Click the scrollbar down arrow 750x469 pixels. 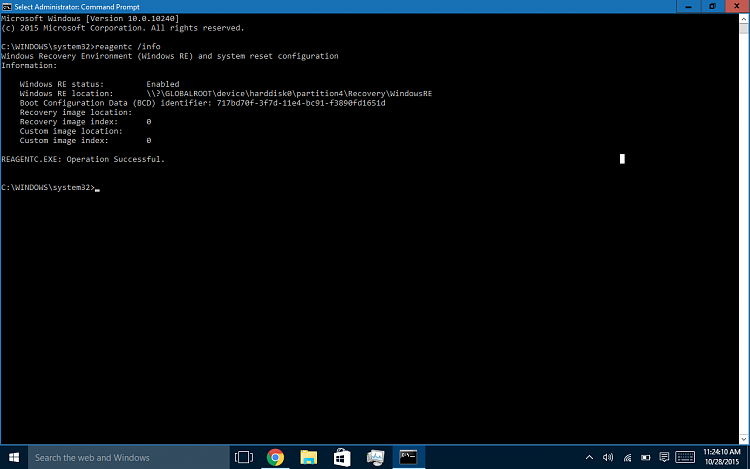pos(744,439)
